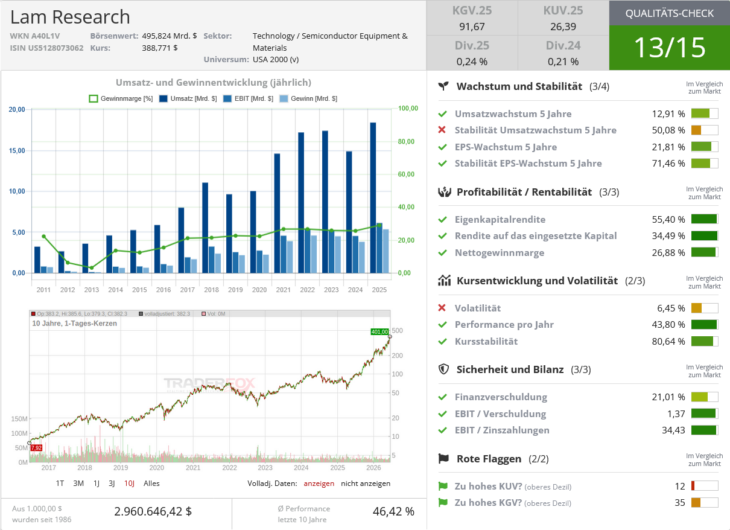Click the Finanzverschuldung label
Screen dimensions: 730x530
click(x=501, y=397)
